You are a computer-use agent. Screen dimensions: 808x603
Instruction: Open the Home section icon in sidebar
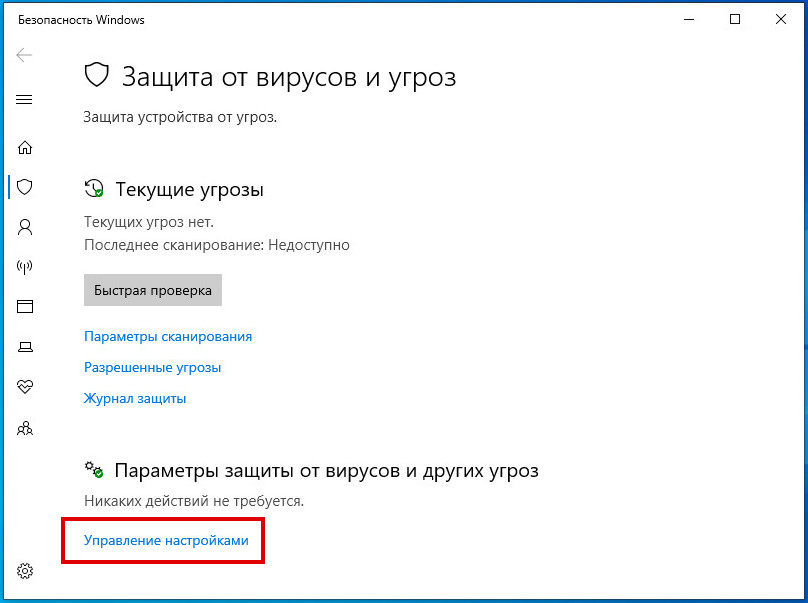pyautogui.click(x=25, y=148)
